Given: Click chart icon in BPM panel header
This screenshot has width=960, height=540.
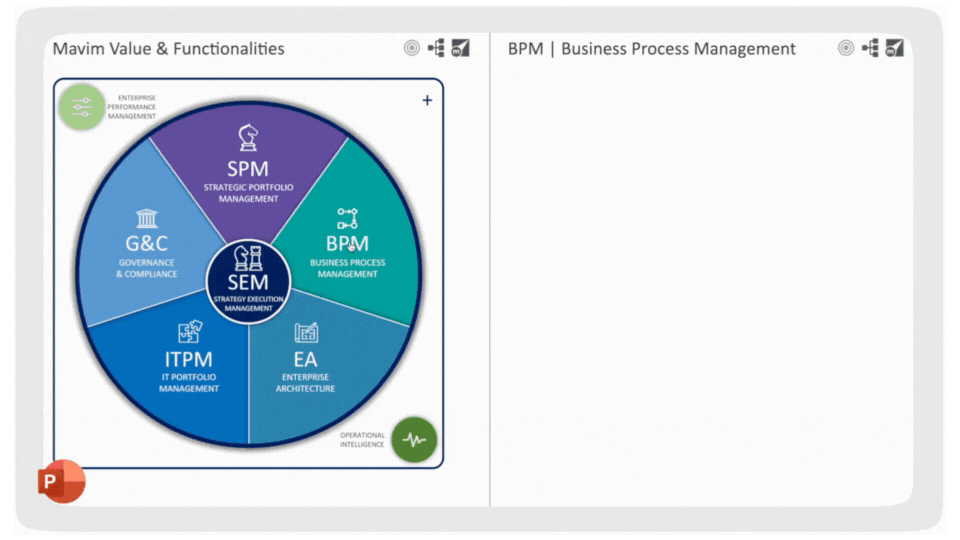Looking at the screenshot, I should click(x=894, y=48).
